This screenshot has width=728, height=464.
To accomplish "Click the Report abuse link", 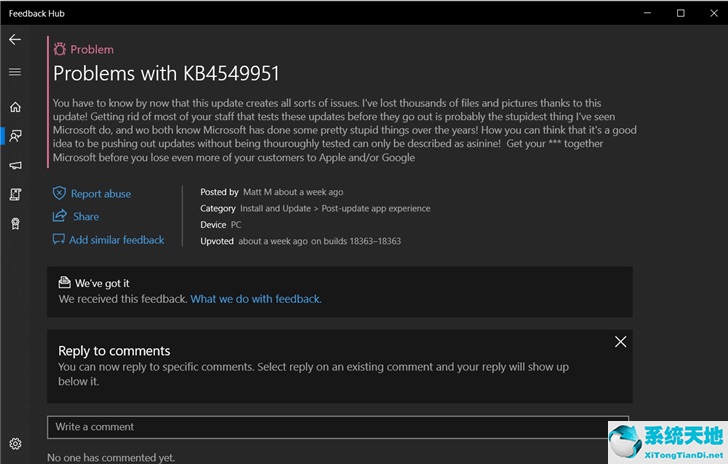I will pyautogui.click(x=101, y=194).
